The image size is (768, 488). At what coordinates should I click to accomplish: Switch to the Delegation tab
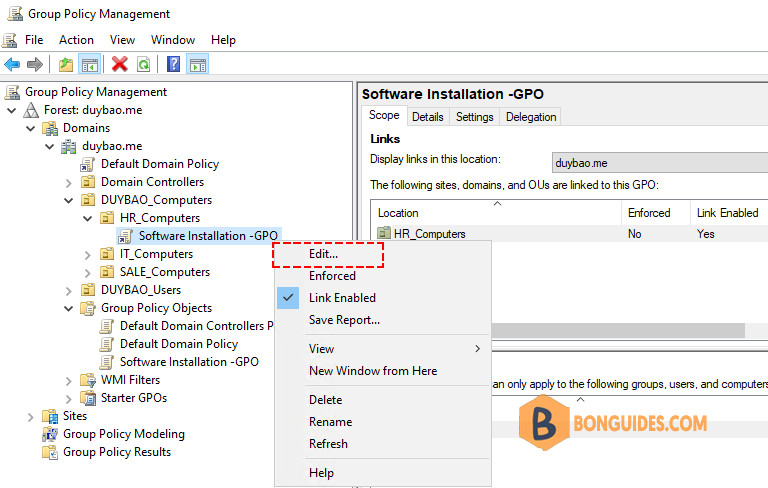click(x=531, y=117)
